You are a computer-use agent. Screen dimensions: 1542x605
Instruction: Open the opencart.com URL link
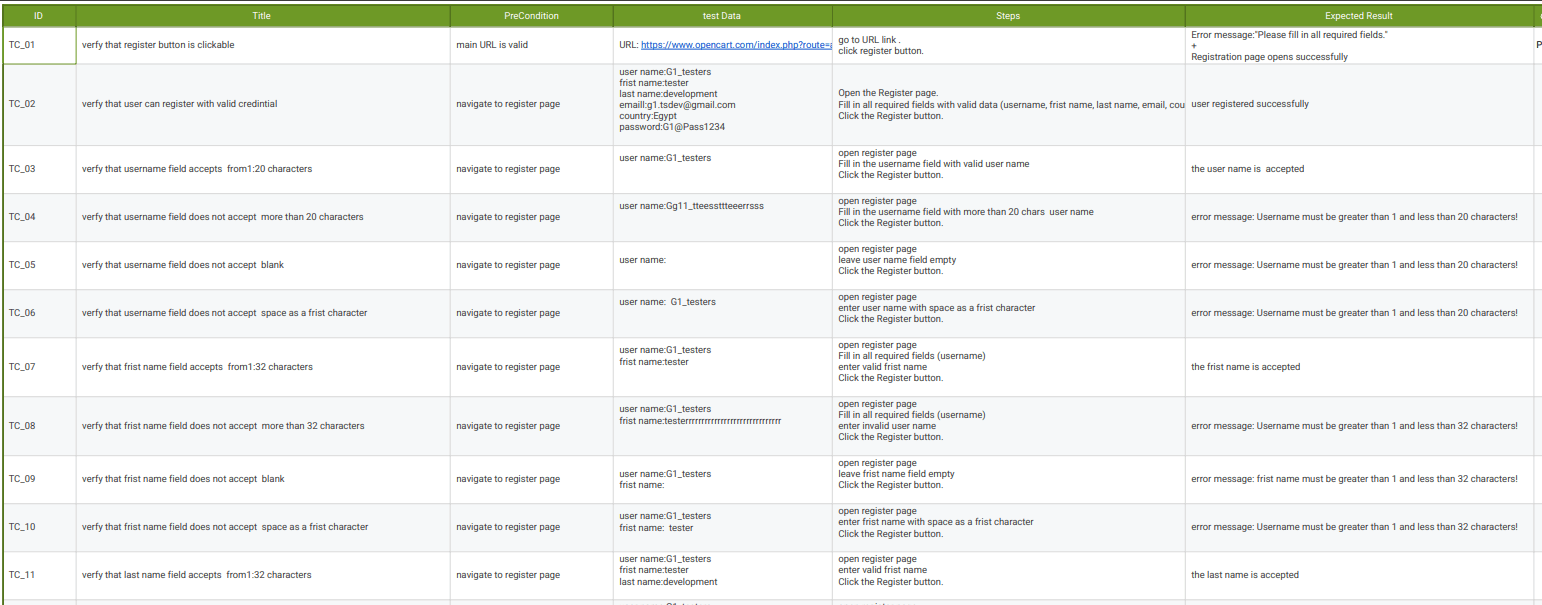735,45
